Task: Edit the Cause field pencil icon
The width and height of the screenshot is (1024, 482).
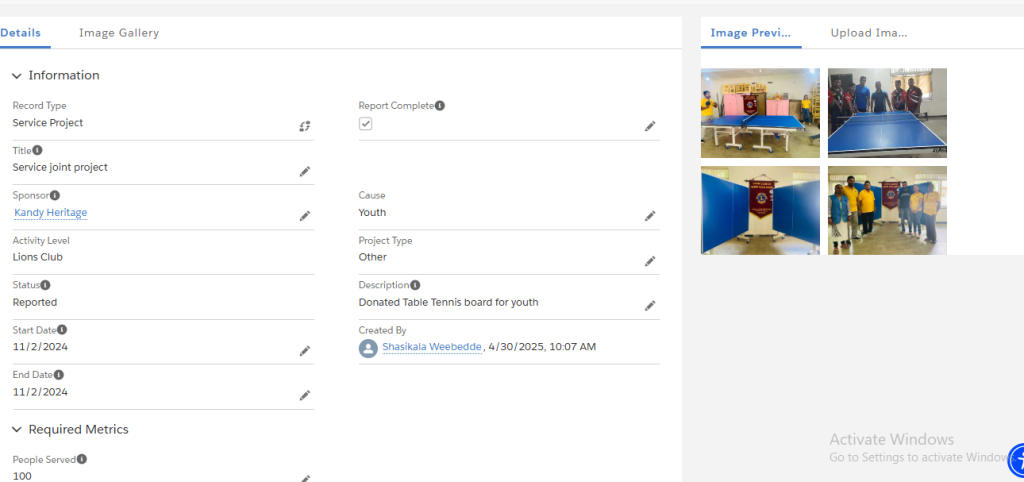Action: pos(650,216)
